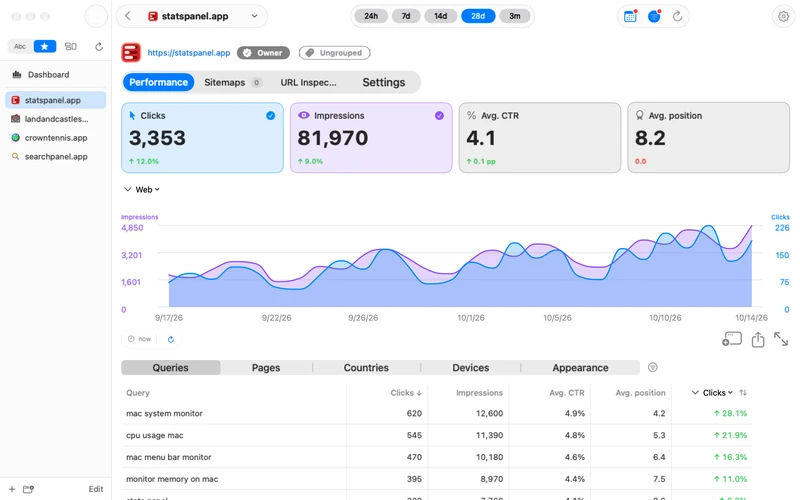Switch sidebar sorting to Abc

[x=20, y=46]
